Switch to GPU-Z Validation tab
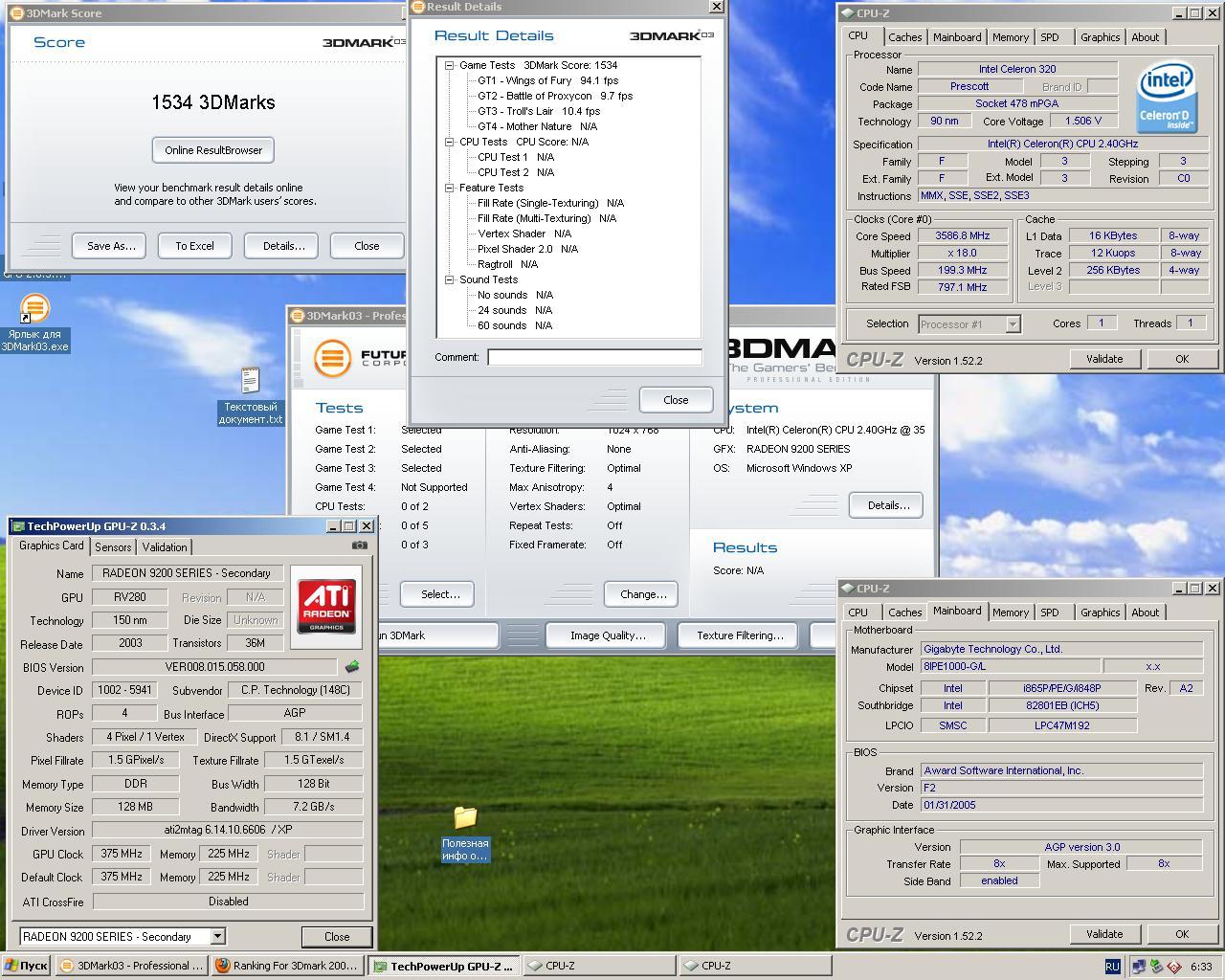The width and height of the screenshot is (1225, 980). tap(165, 547)
